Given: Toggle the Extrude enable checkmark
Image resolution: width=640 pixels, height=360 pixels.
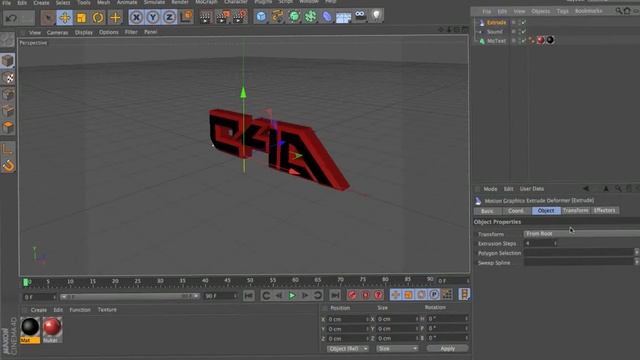Looking at the screenshot, I should (524, 22).
